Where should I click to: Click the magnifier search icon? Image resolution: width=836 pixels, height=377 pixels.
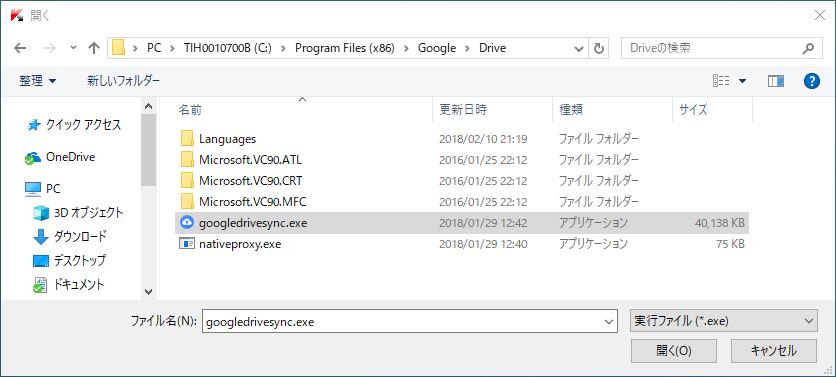[808, 49]
